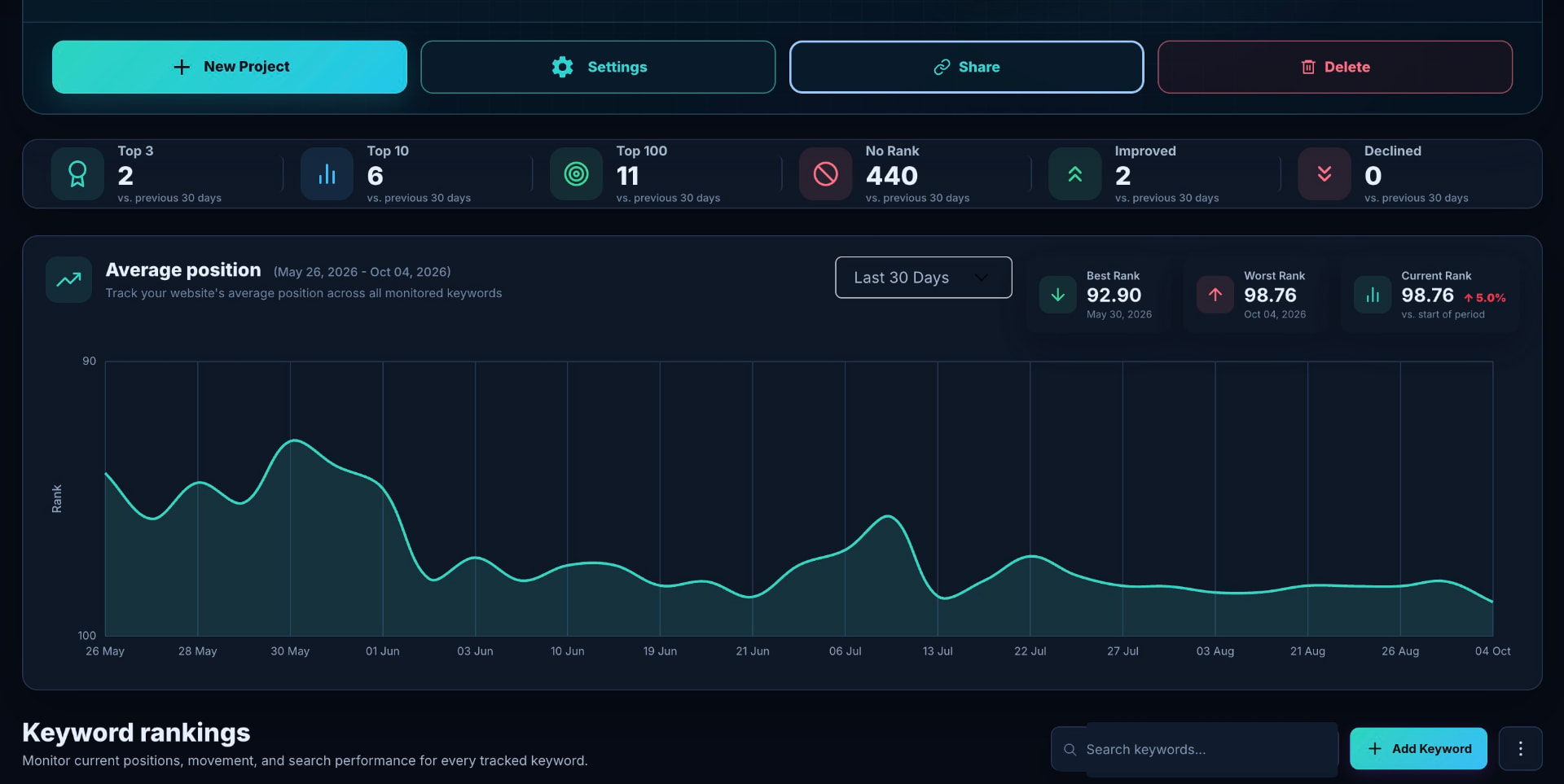Expand the date range chevron arrow
This screenshot has width=1564, height=784.
coord(982,278)
